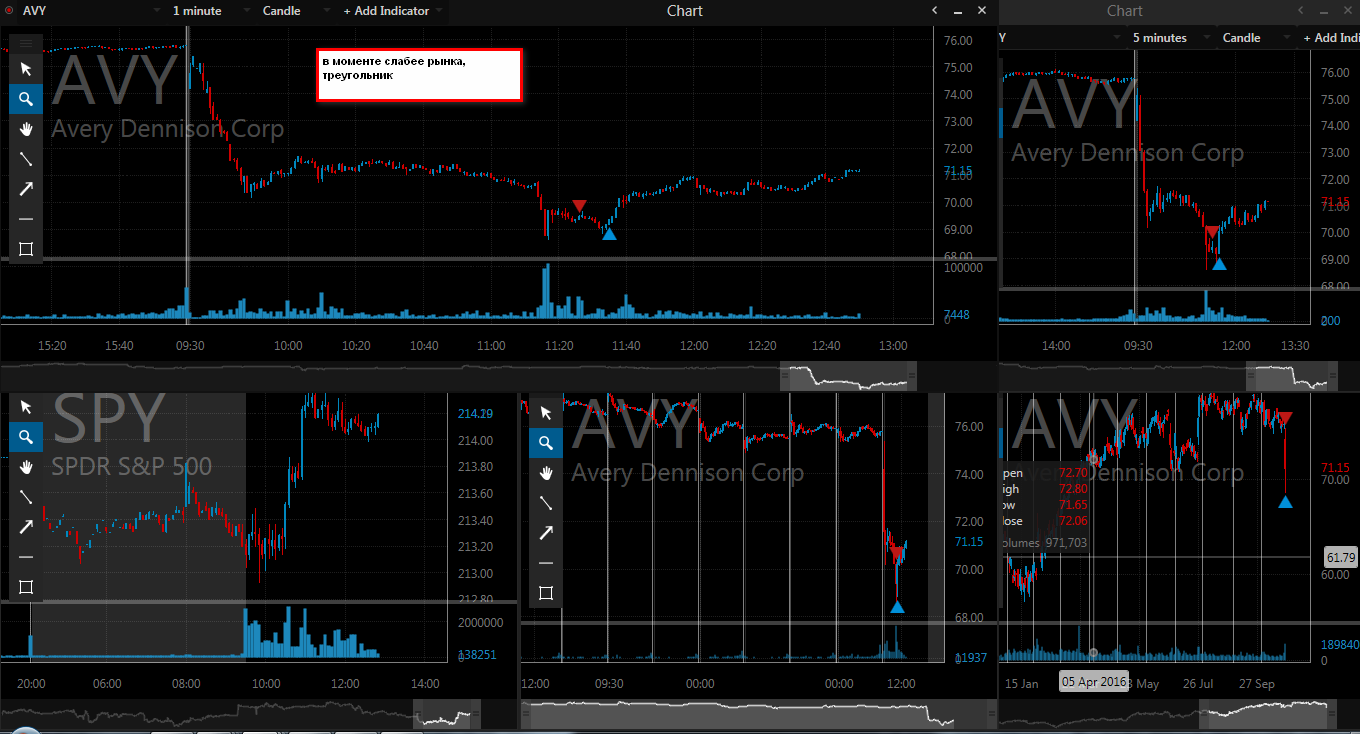
Task: Click the red link circle beside AVY symbol
Action: (8, 11)
